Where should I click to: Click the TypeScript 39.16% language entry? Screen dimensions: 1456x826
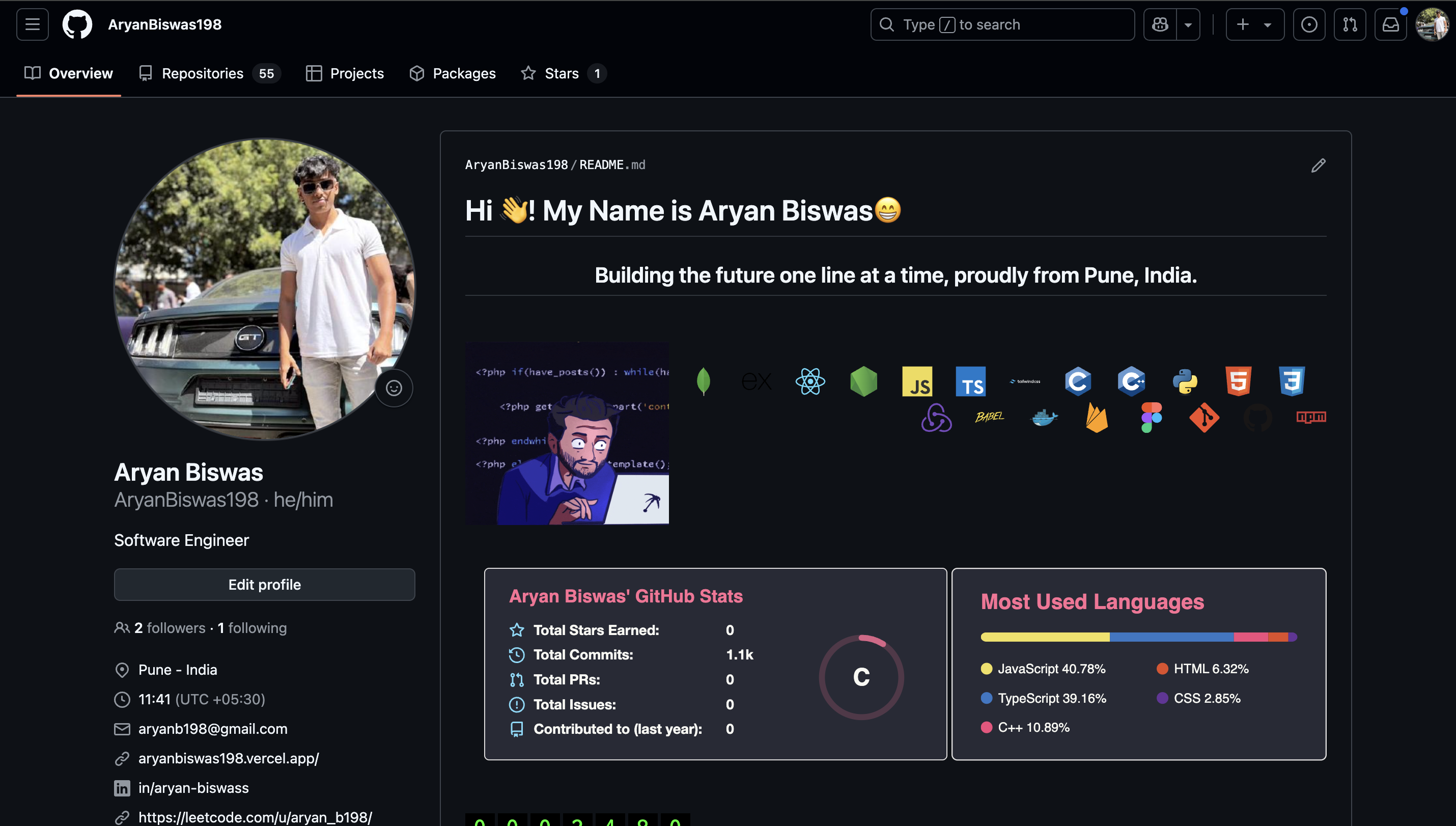pos(1043,698)
